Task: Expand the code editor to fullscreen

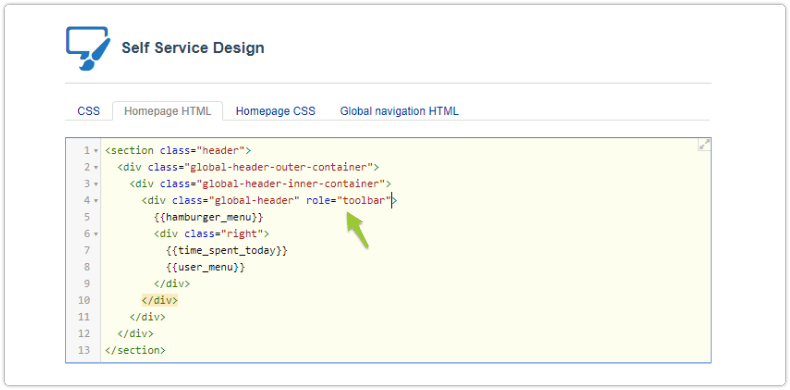Action: tap(704, 145)
